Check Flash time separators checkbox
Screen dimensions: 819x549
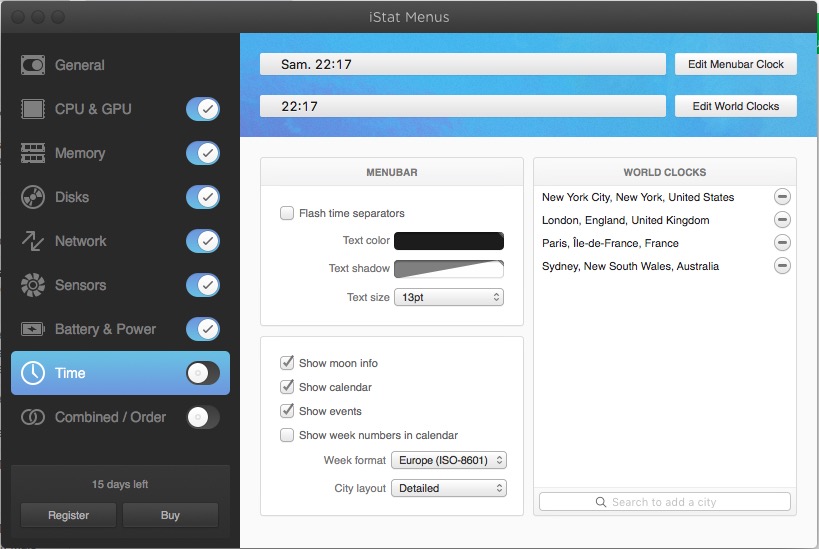[x=288, y=213]
